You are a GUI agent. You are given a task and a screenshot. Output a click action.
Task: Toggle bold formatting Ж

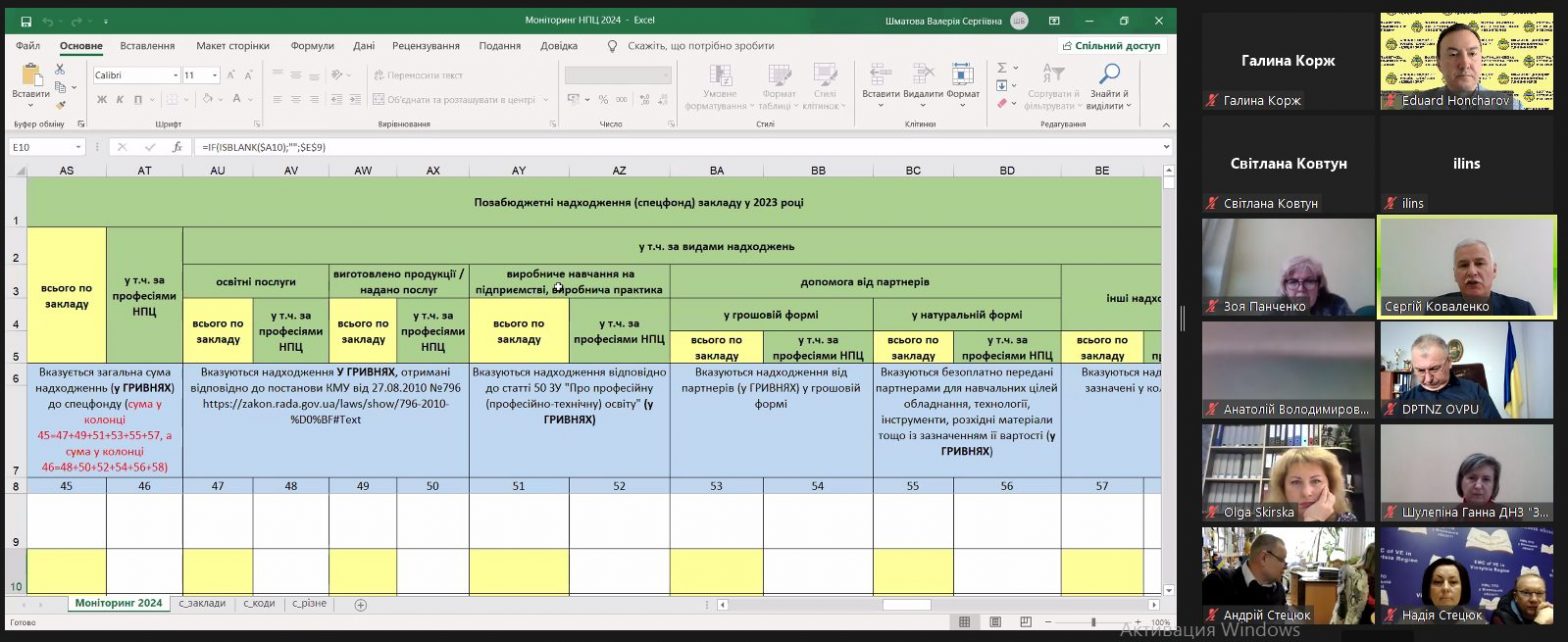pos(101,99)
